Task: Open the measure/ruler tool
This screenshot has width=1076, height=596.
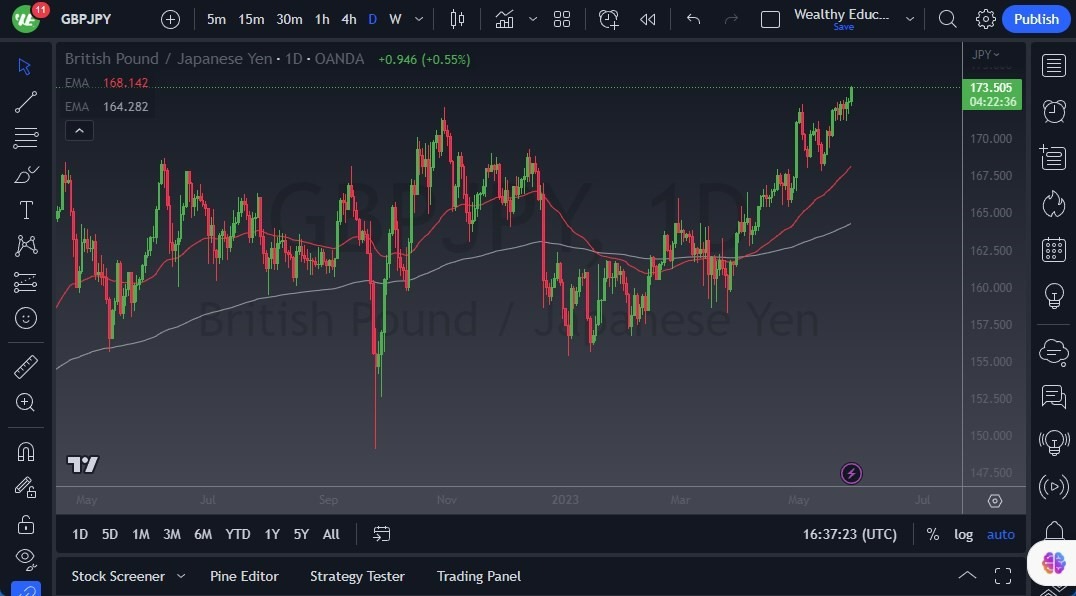Action: click(25, 366)
